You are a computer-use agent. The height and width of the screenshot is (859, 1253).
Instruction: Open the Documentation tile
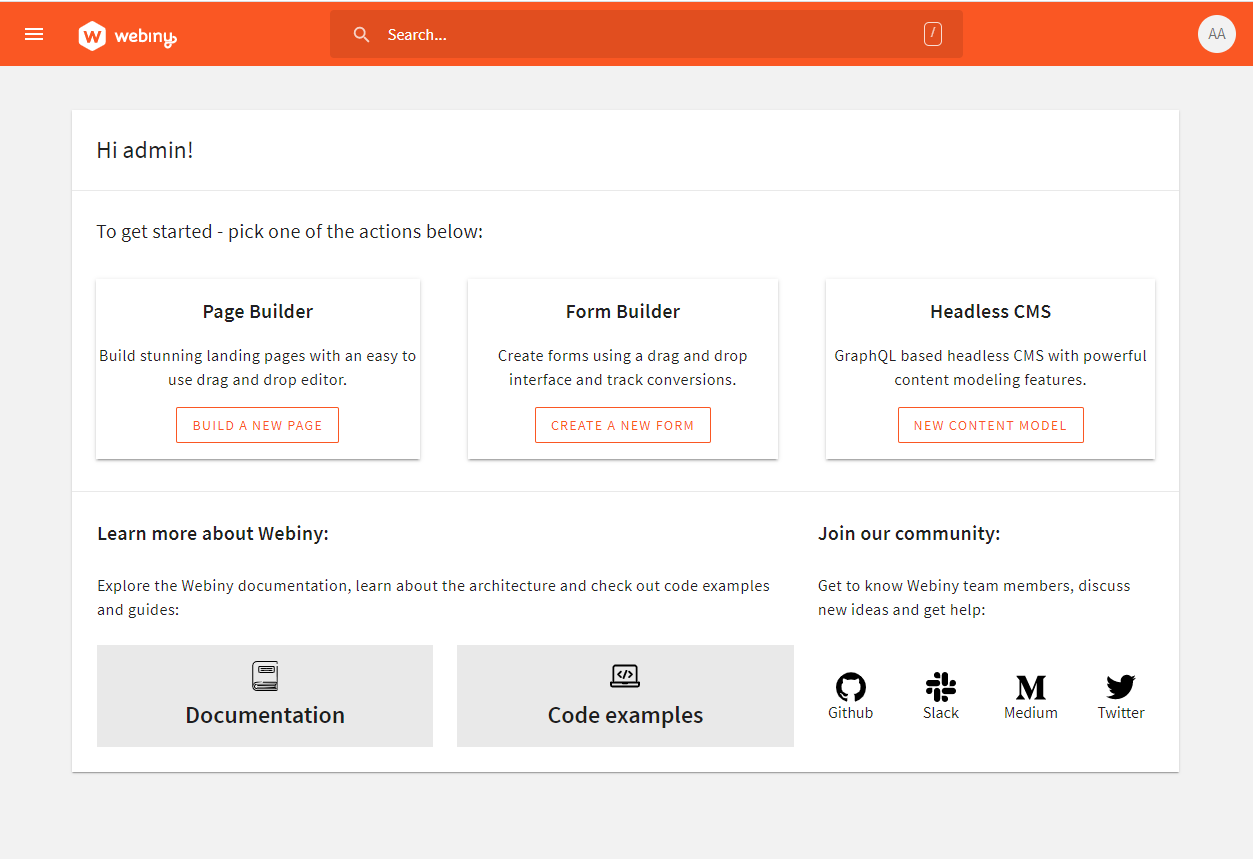pos(264,696)
